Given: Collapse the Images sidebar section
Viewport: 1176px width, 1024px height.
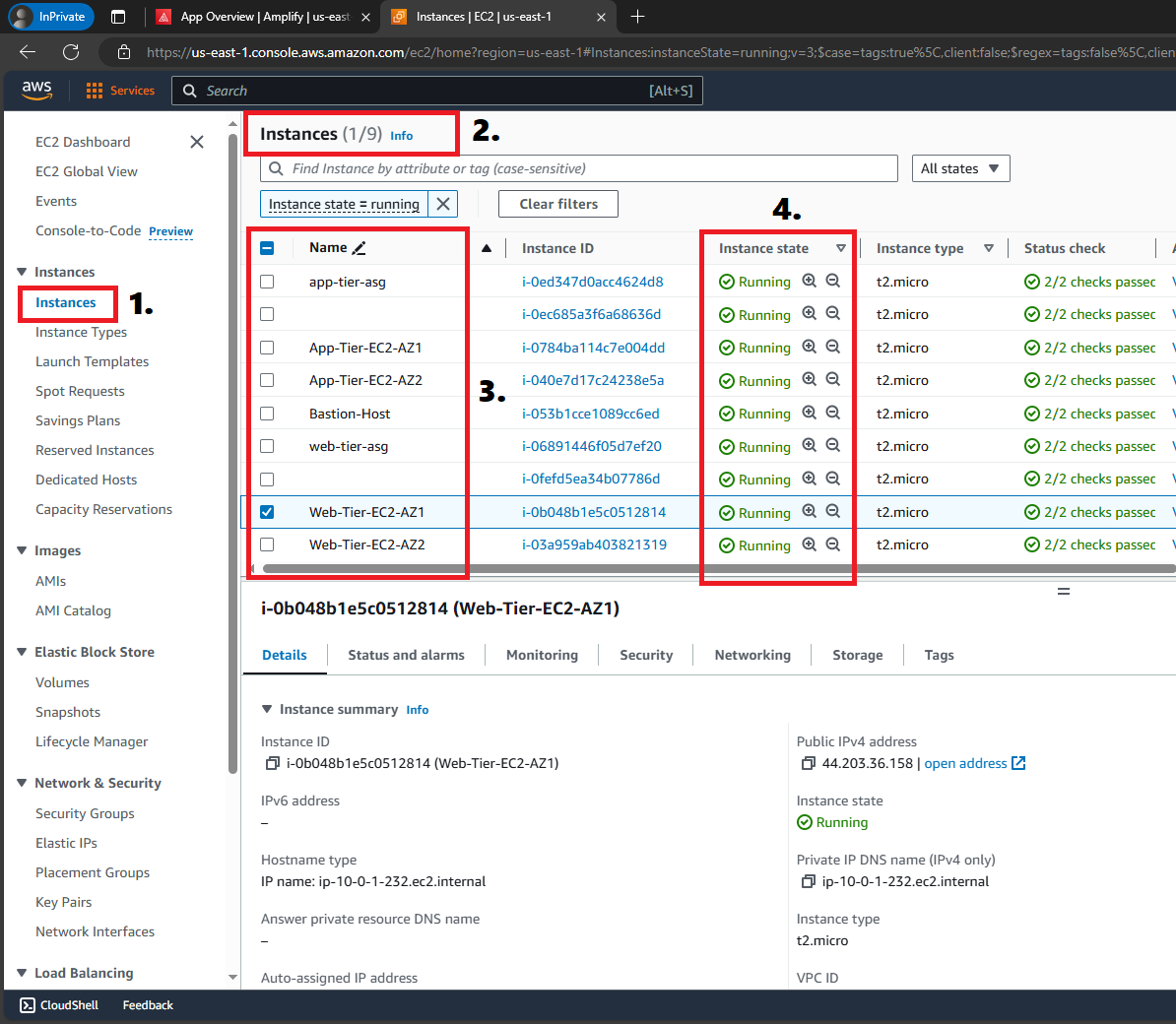Looking at the screenshot, I should tap(22, 550).
